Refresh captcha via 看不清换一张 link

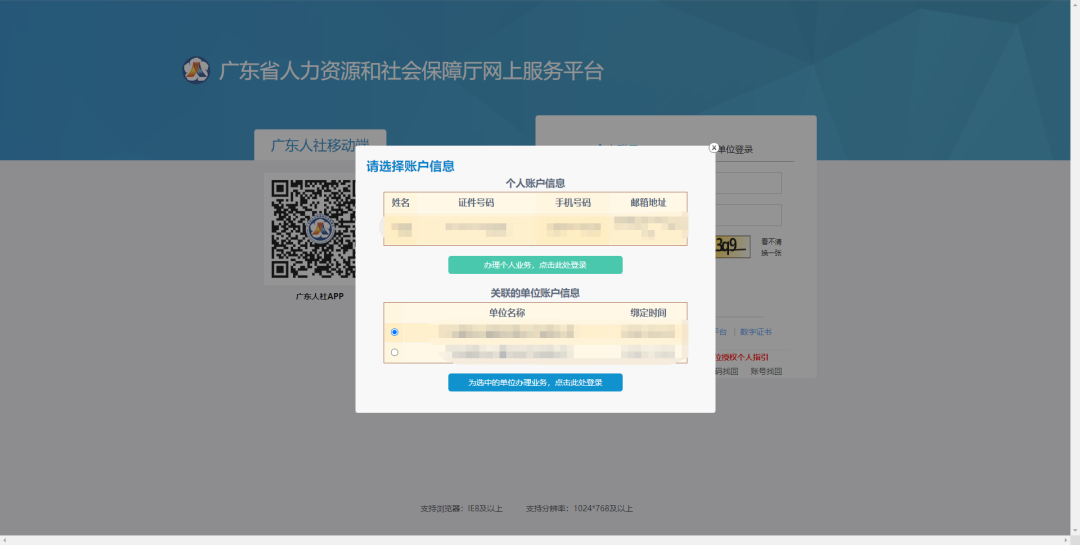tap(771, 247)
